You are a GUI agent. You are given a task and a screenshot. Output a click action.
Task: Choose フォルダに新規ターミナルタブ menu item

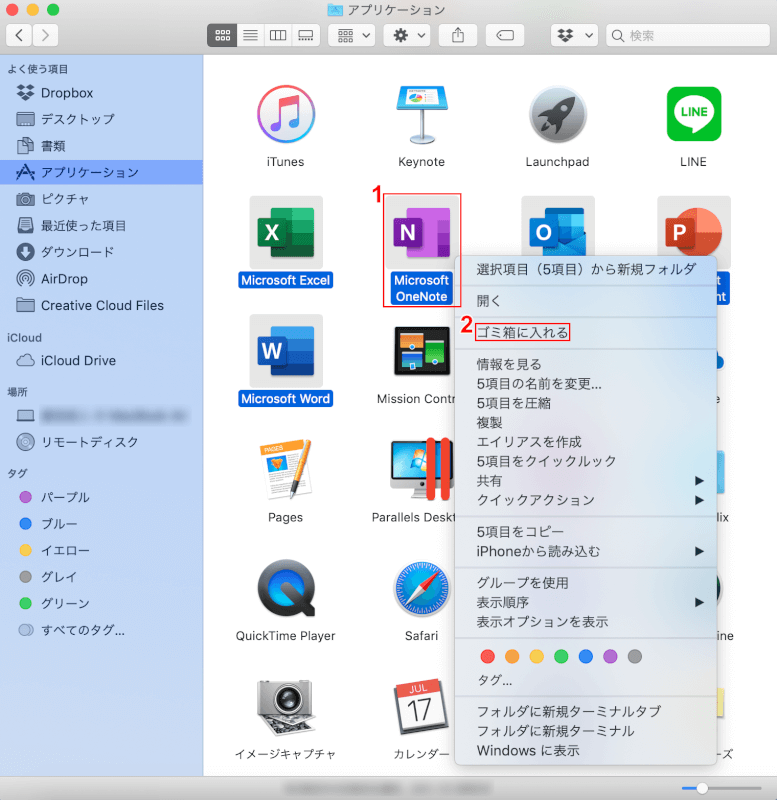(x=585, y=712)
